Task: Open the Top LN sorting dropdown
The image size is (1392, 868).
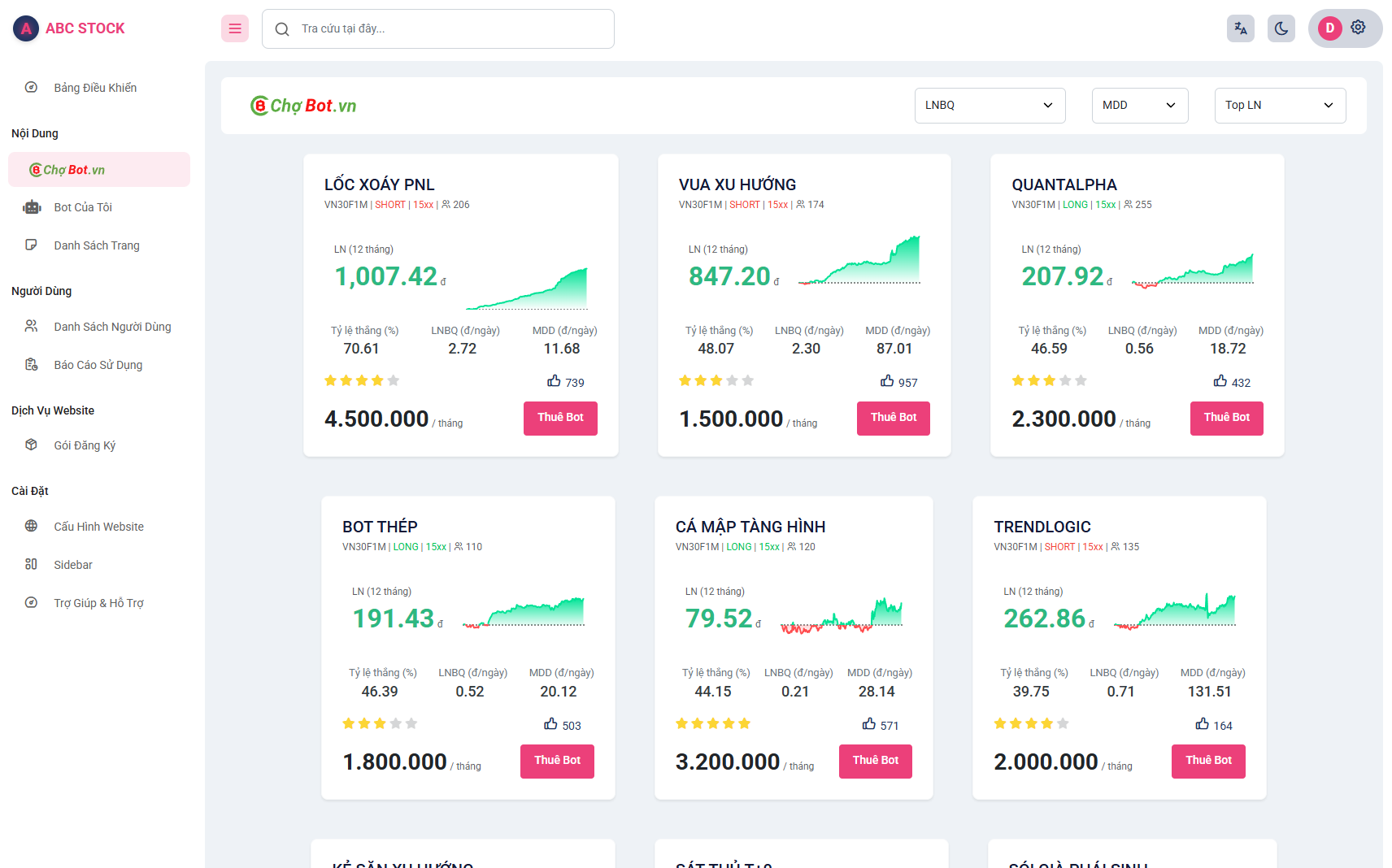Action: point(1279,106)
